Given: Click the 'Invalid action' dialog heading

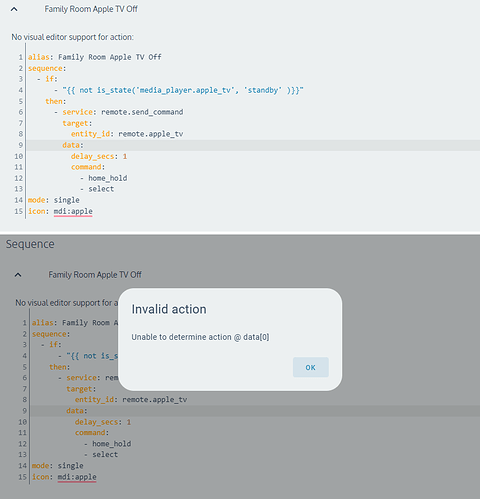Looking at the screenshot, I should (169, 309).
